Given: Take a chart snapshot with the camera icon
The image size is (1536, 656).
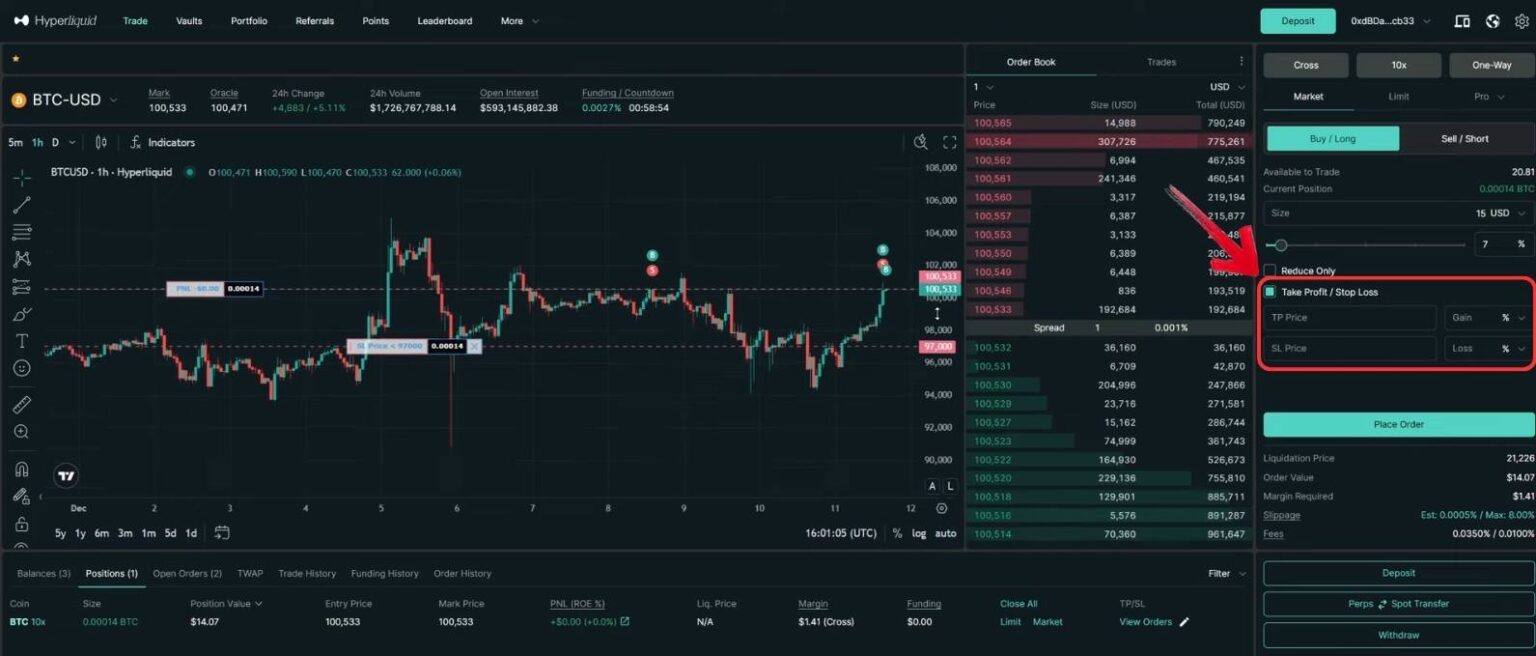Looking at the screenshot, I should [x=920, y=141].
